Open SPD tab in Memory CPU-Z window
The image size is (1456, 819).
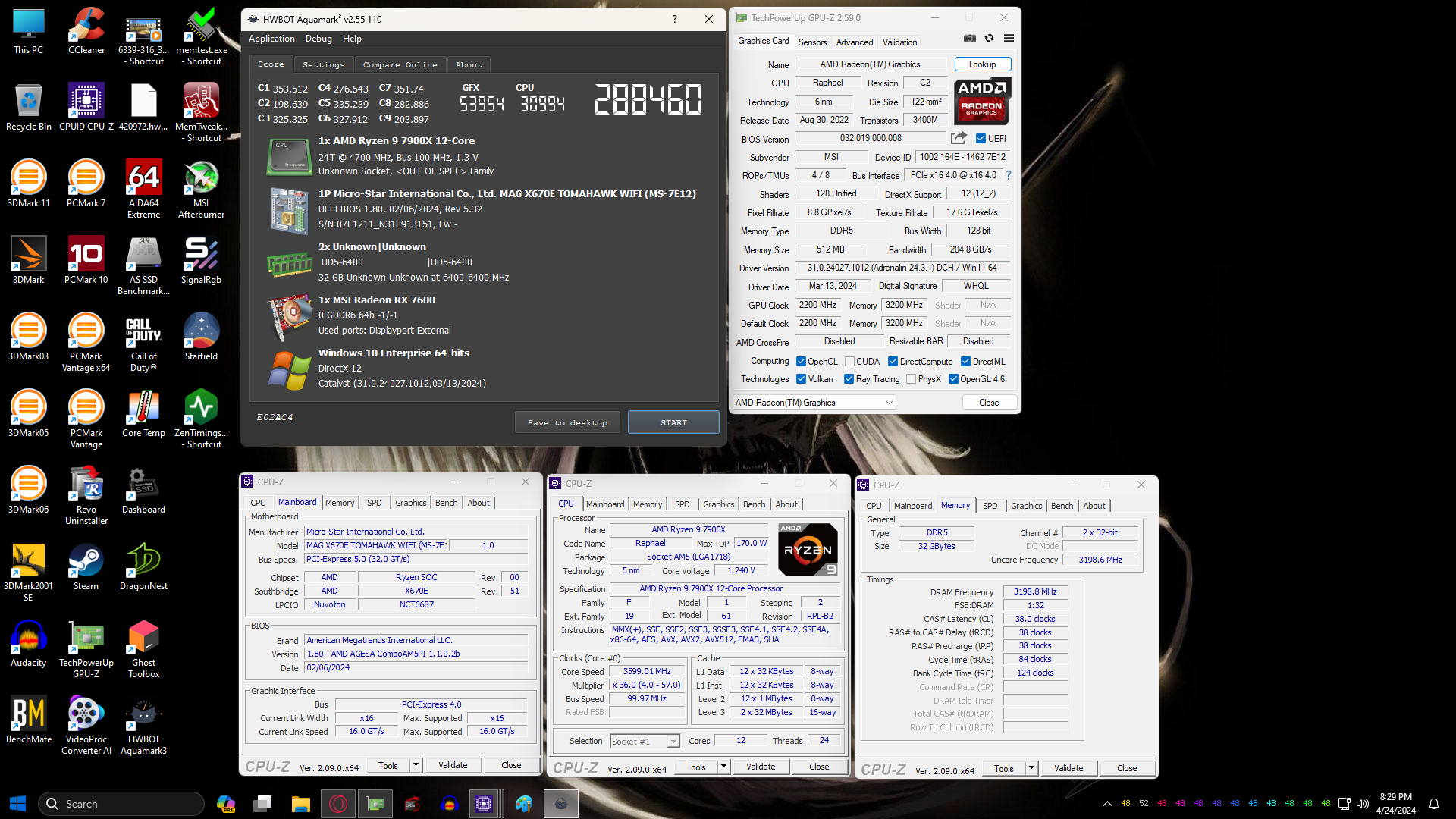coord(990,506)
